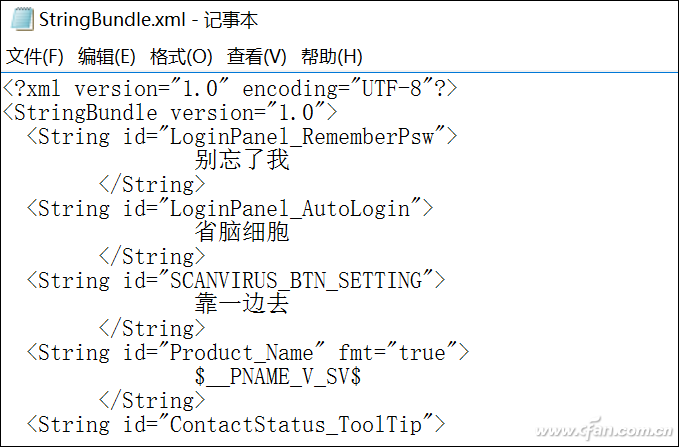Image resolution: width=679 pixels, height=447 pixels.
Task: Click closing String tag below 别忘了我
Action: click(x=152, y=185)
